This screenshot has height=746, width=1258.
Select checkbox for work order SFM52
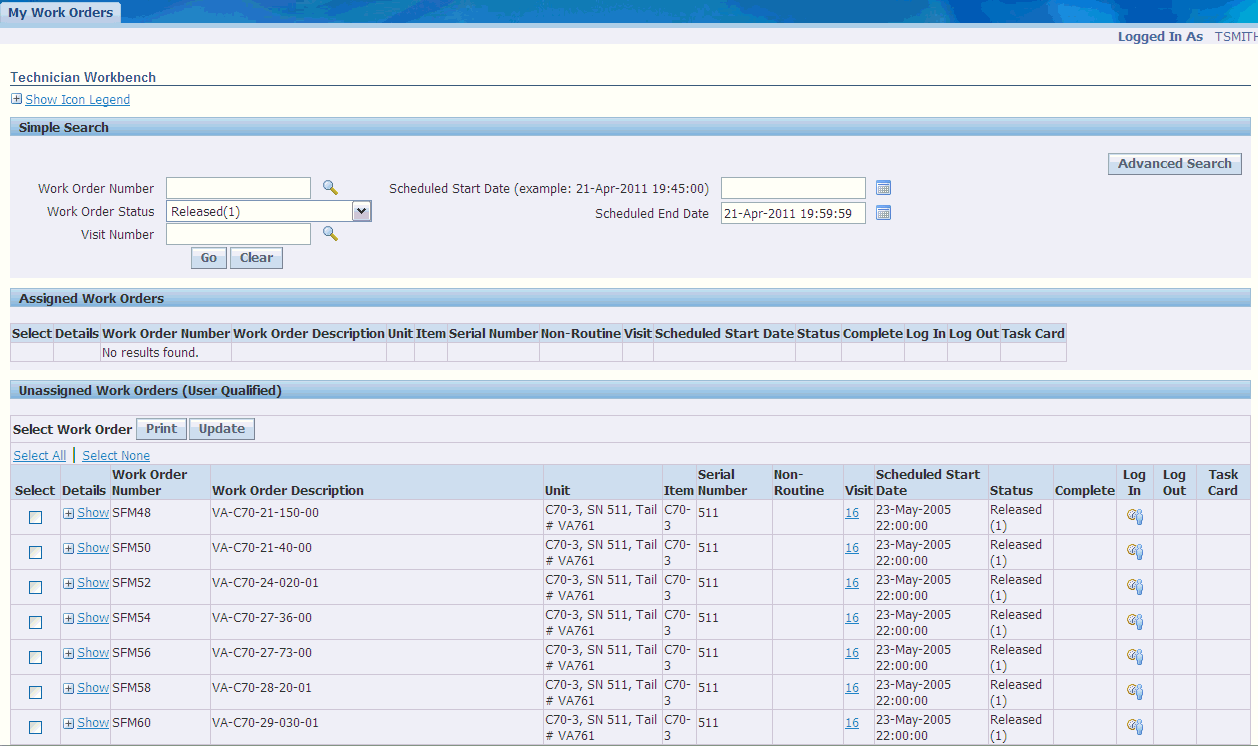pos(36,587)
